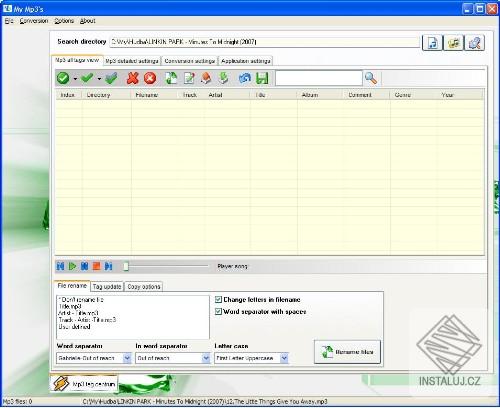Click the single green checkmark icon
The width and height of the screenshot is (500, 408).
87,78
